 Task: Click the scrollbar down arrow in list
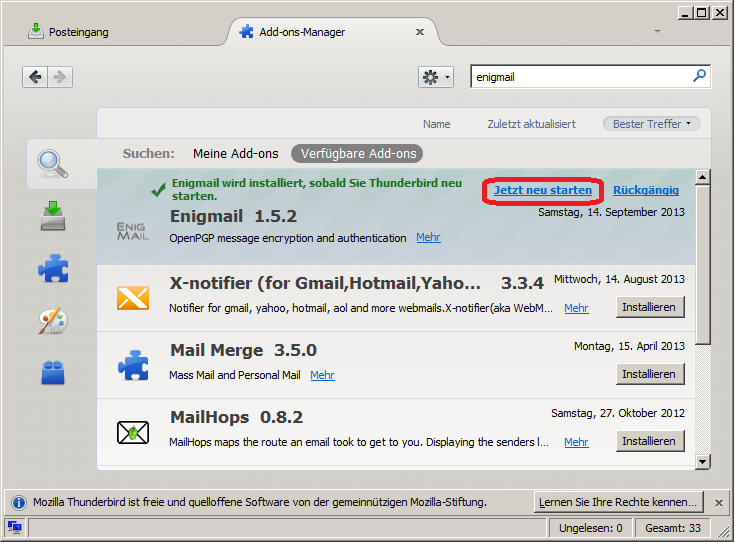click(x=702, y=461)
